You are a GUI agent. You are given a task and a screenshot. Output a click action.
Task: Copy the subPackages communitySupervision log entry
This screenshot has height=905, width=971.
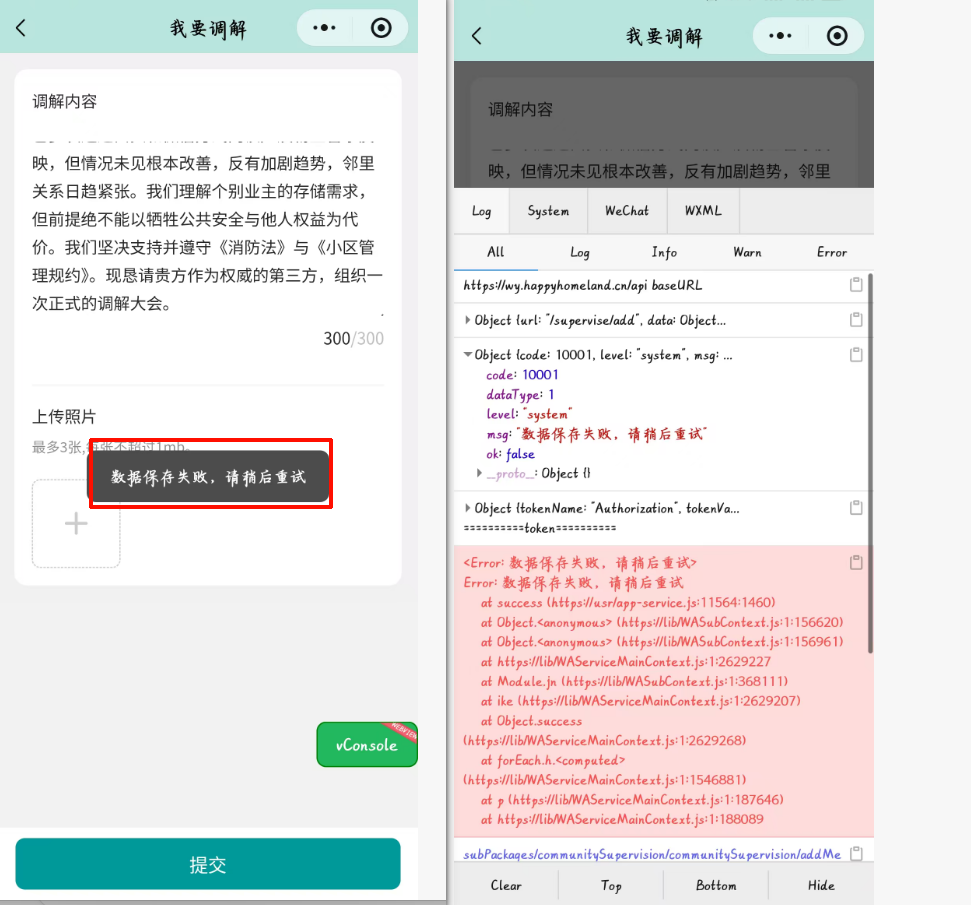[855, 854]
